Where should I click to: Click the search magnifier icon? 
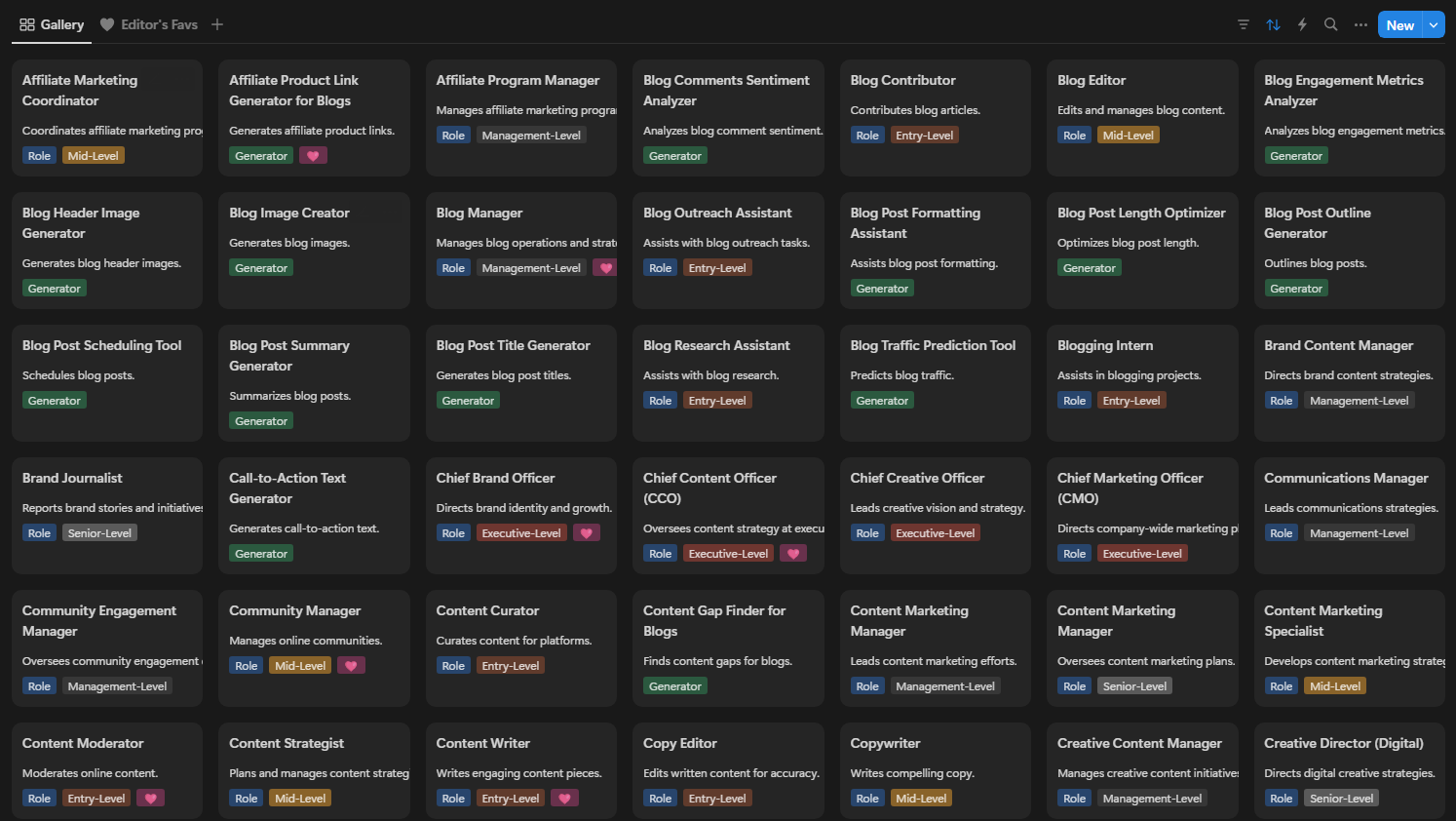(1330, 24)
